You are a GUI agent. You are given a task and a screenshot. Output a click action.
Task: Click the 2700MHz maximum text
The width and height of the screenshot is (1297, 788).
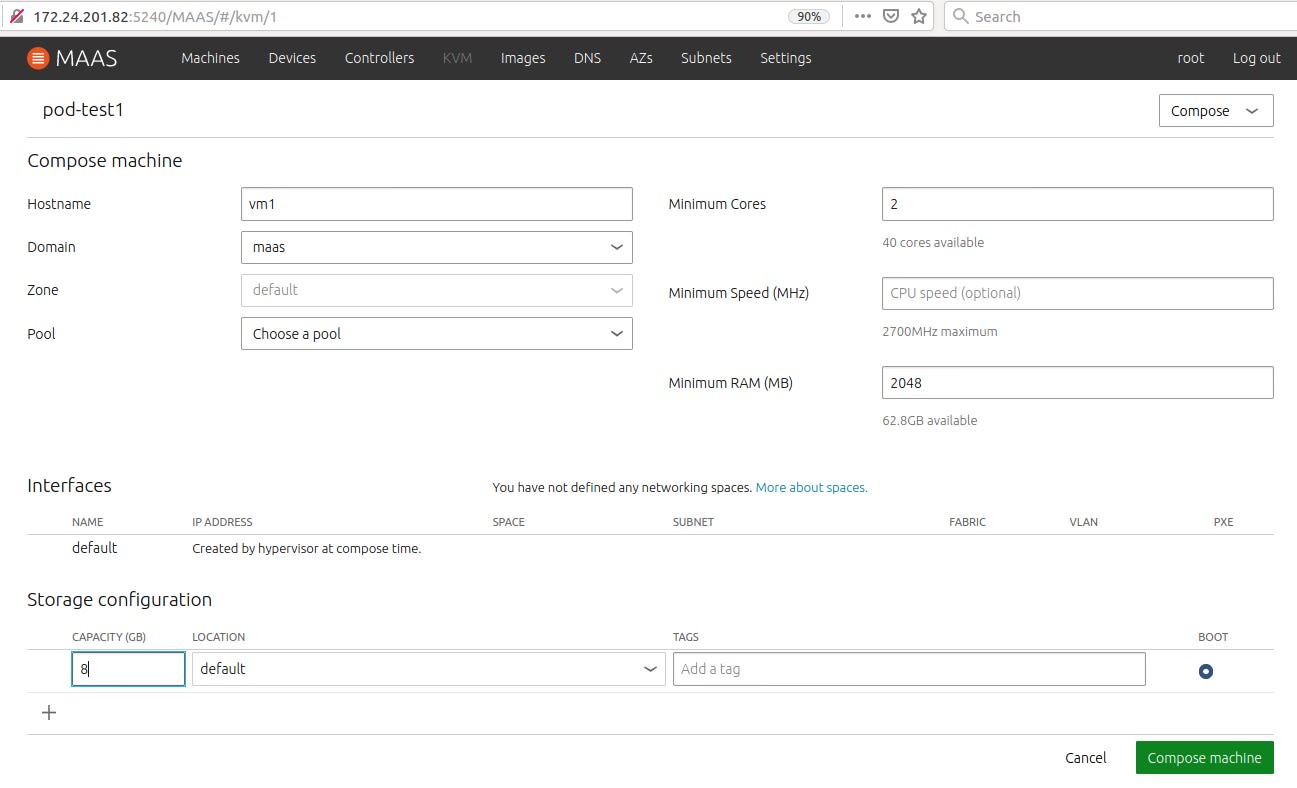[940, 332]
